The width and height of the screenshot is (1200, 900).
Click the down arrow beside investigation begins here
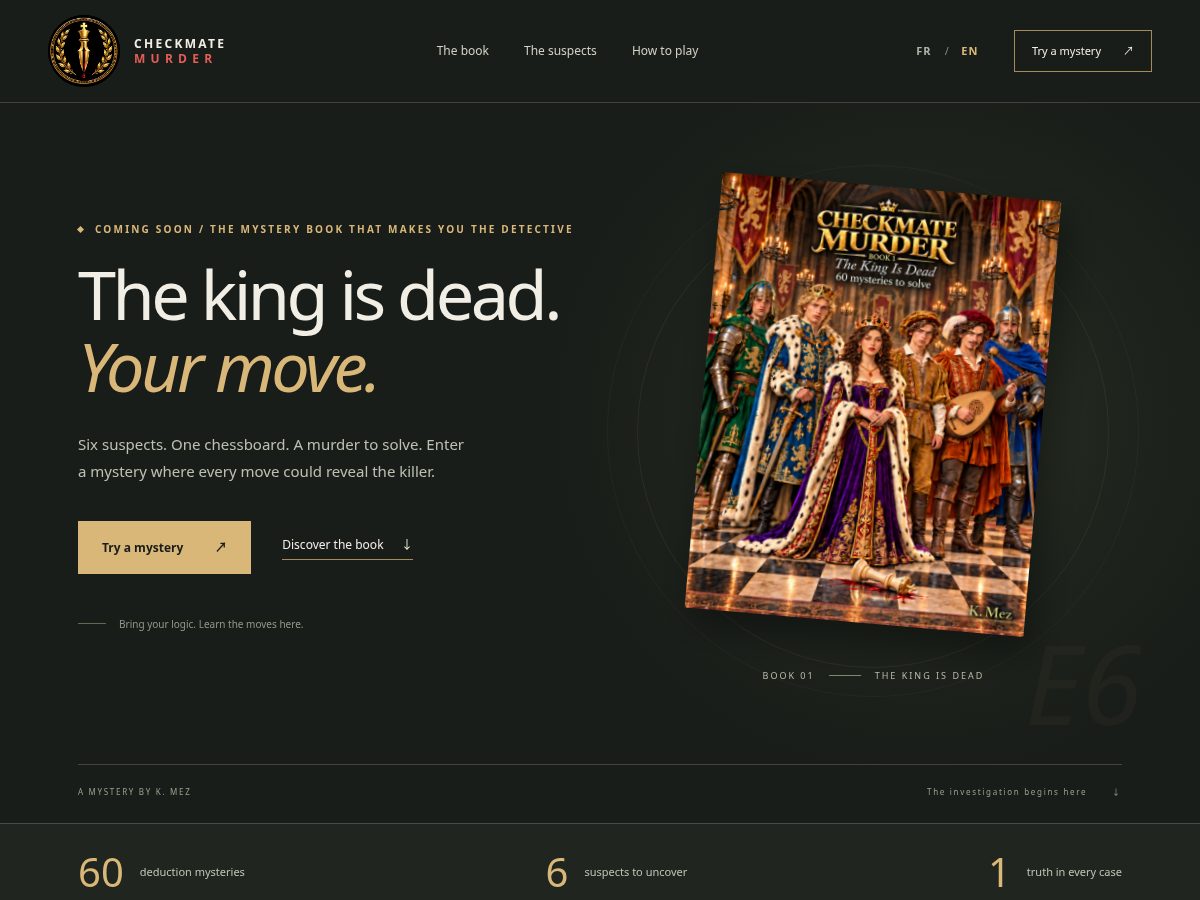[x=1116, y=792]
